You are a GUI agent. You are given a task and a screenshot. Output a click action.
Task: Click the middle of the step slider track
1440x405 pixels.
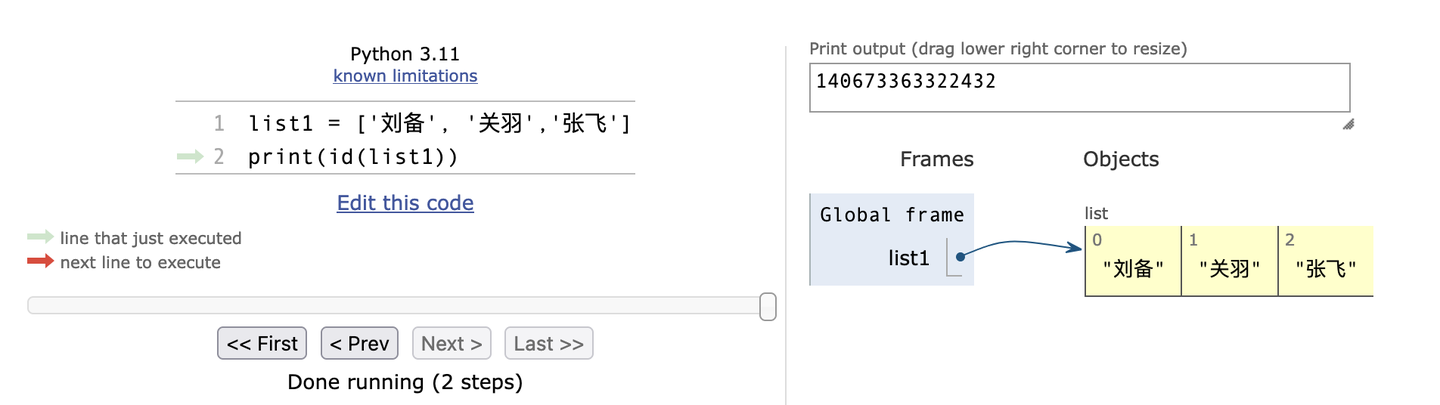pos(395,306)
